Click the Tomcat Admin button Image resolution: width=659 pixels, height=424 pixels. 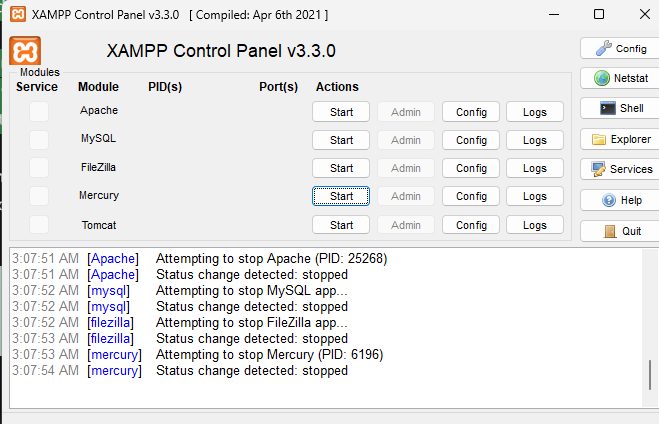pos(406,225)
